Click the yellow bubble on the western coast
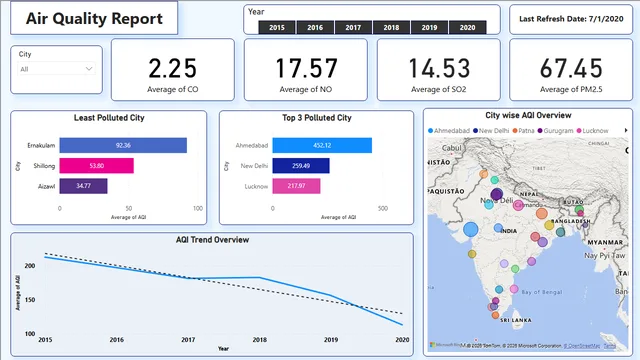The height and width of the screenshot is (360, 640). coord(472,254)
